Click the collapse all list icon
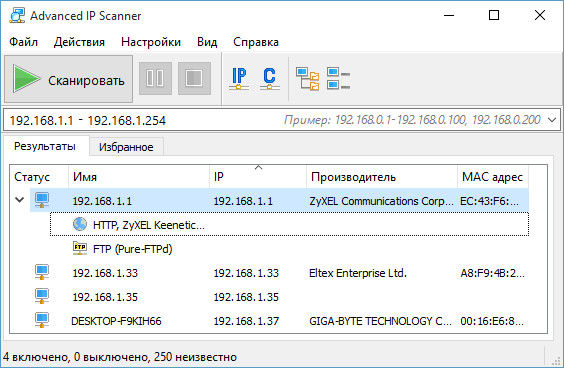Viewport: 564px width, 368px height. click(338, 78)
